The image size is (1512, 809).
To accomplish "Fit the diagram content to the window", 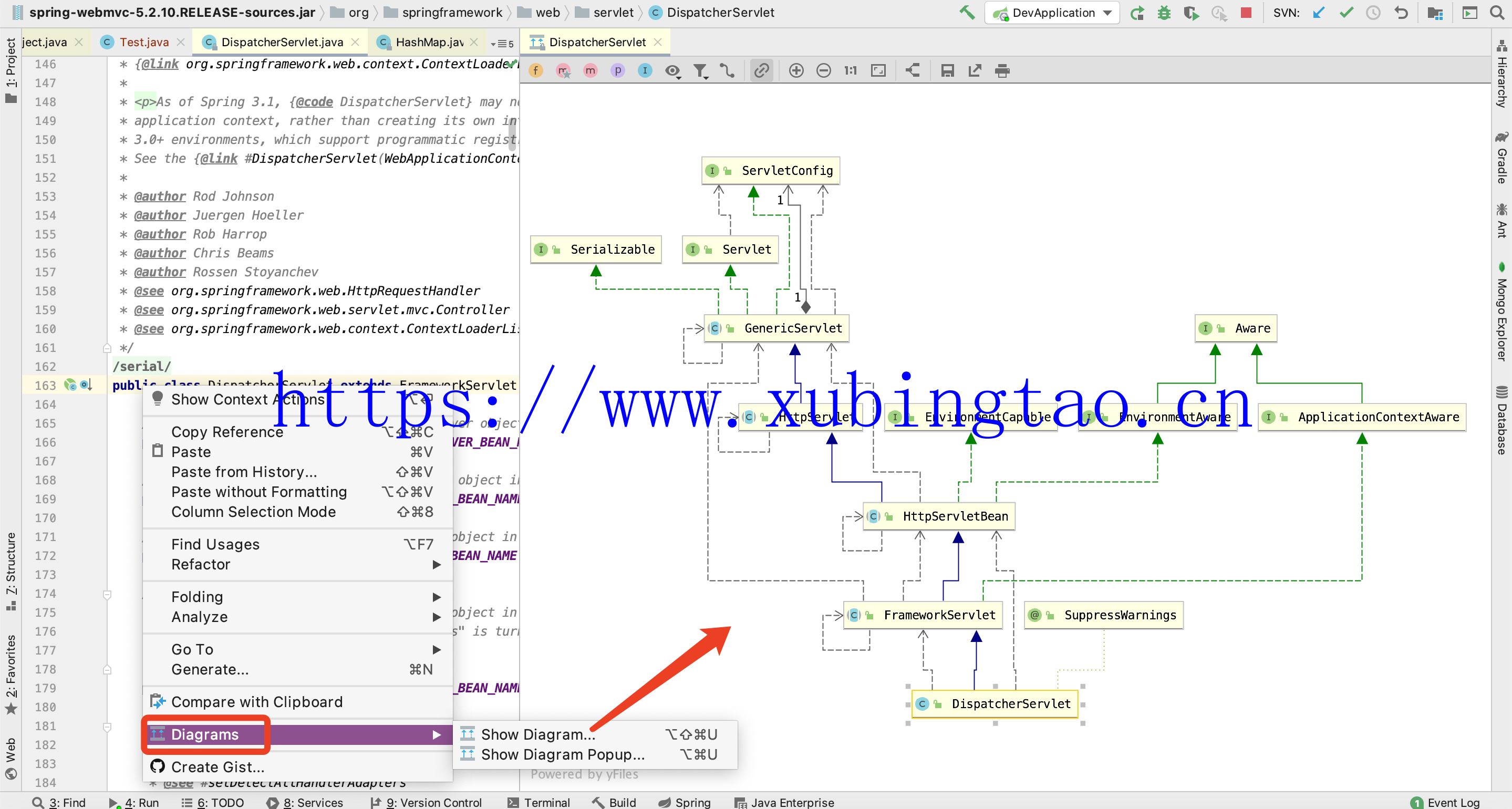I will [x=878, y=70].
